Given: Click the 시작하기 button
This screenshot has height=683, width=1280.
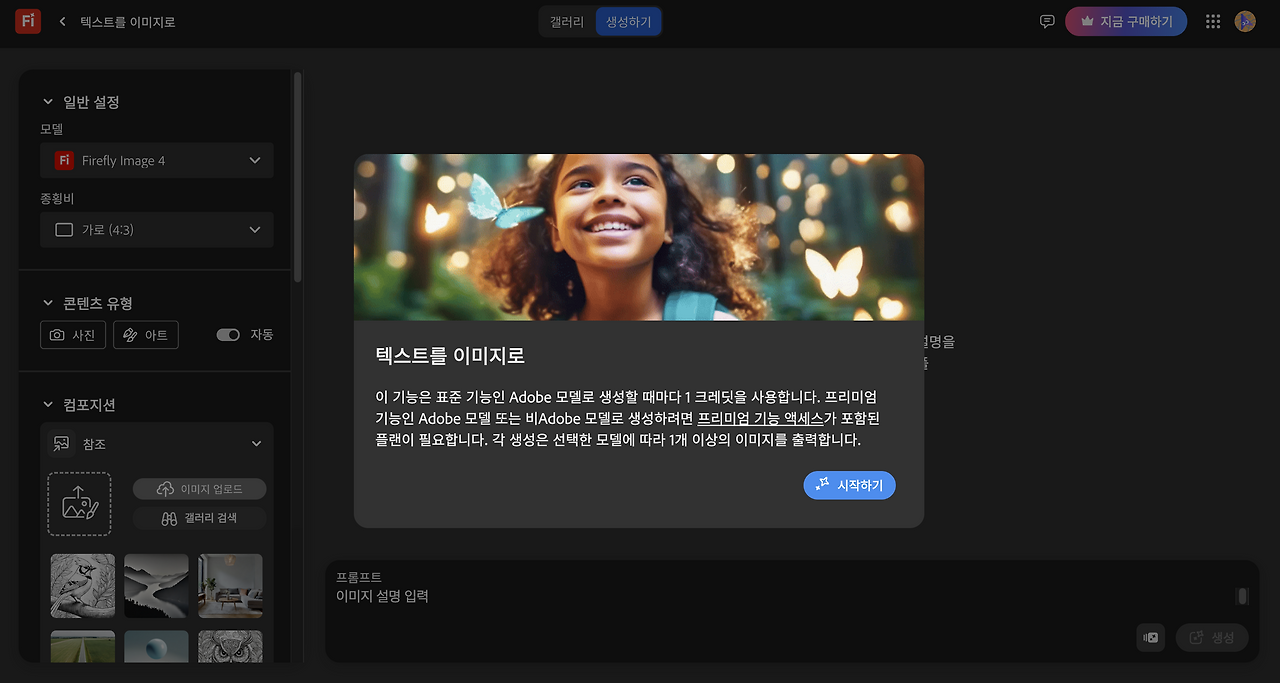Looking at the screenshot, I should tap(849, 485).
